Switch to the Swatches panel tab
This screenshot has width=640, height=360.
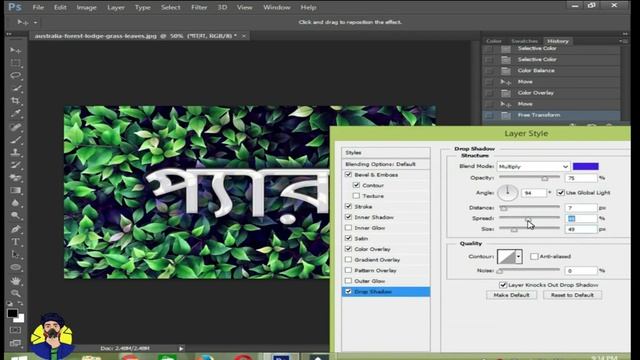[524, 41]
